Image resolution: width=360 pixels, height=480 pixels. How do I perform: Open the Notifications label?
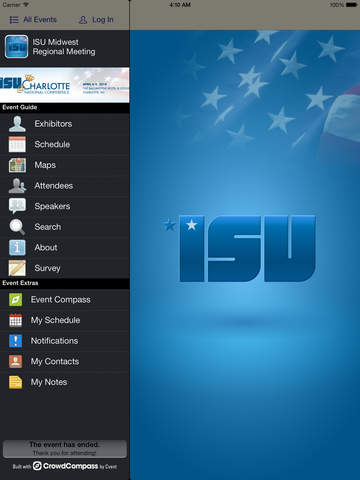click(x=54, y=341)
